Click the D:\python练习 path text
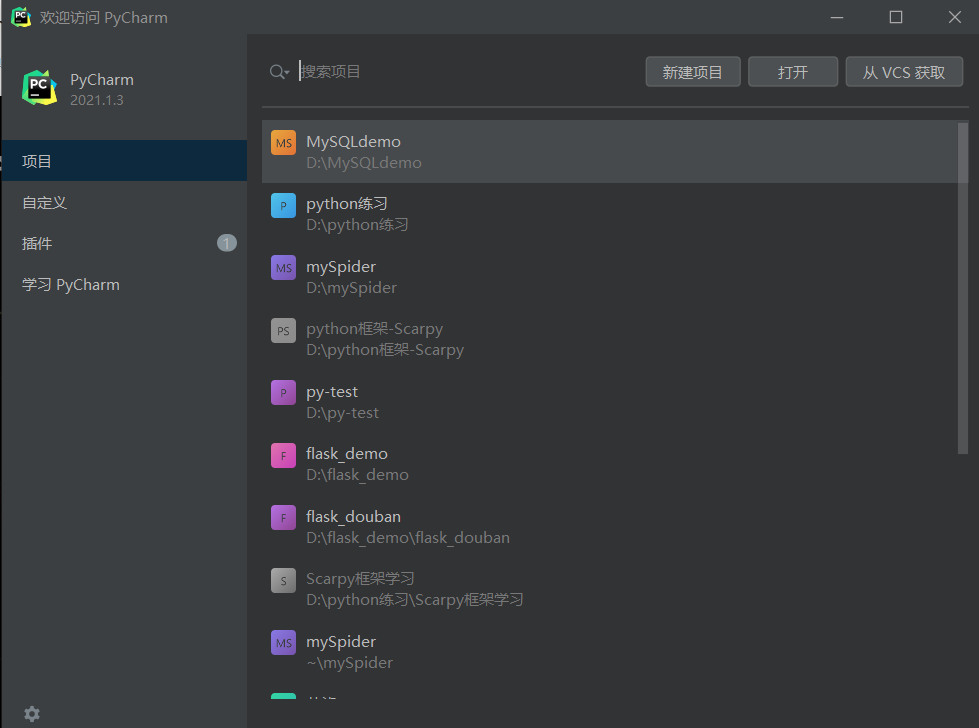The width and height of the screenshot is (979, 728). [x=357, y=225]
